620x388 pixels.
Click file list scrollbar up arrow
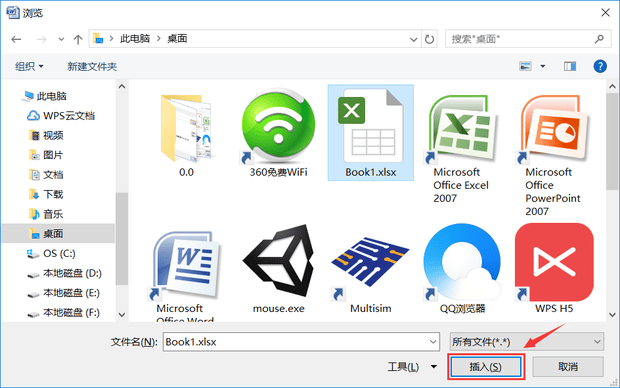click(612, 86)
